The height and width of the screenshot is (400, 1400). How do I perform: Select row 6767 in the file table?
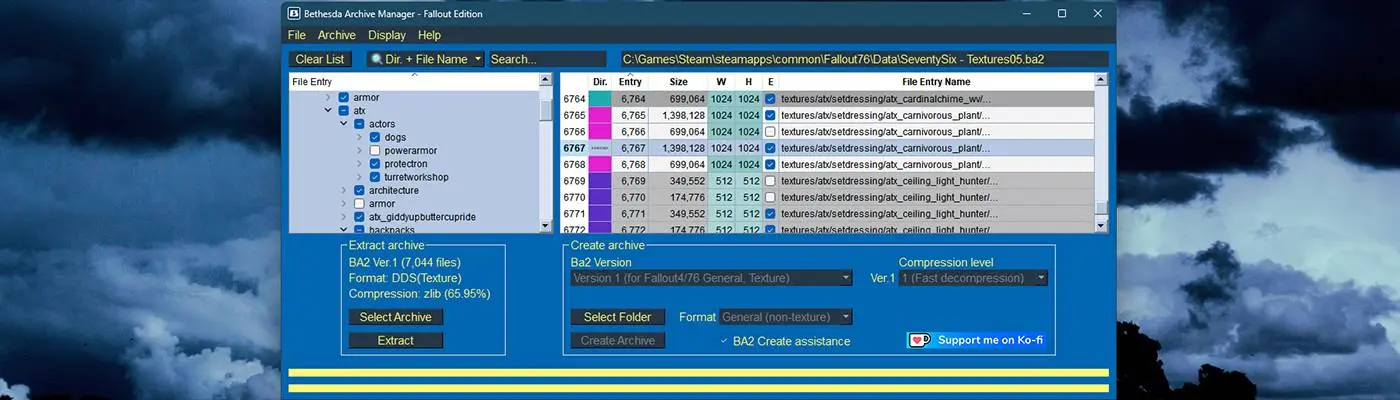pos(827,148)
